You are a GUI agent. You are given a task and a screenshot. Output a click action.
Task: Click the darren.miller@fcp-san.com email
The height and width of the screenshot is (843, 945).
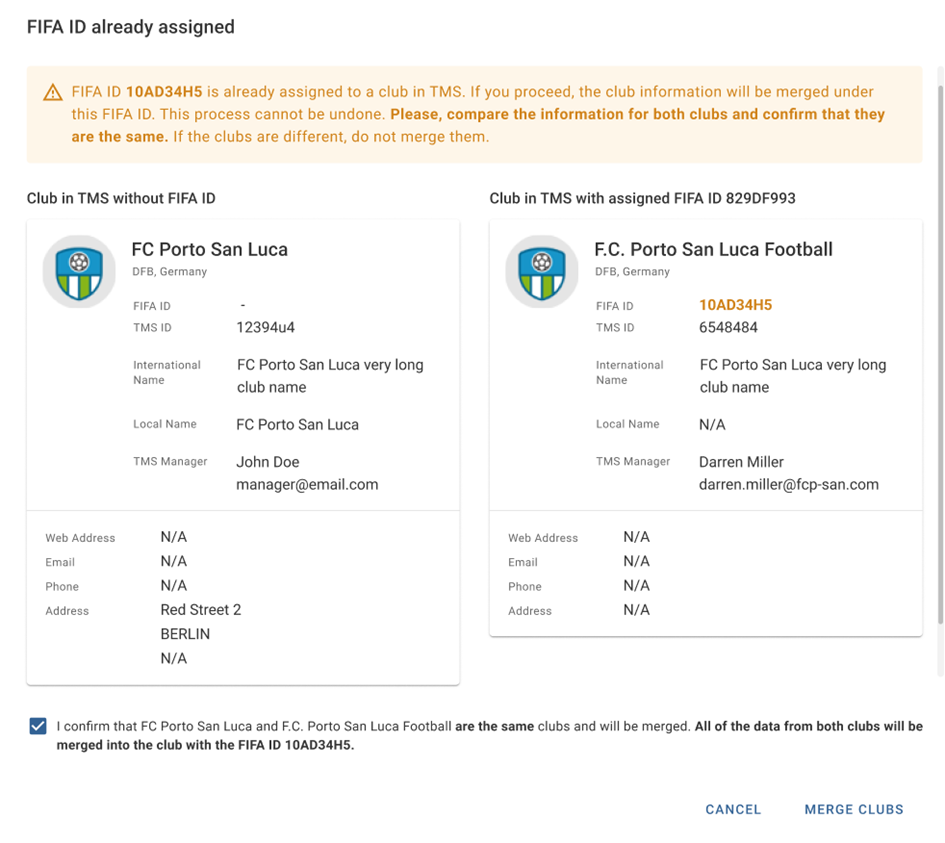[789, 484]
